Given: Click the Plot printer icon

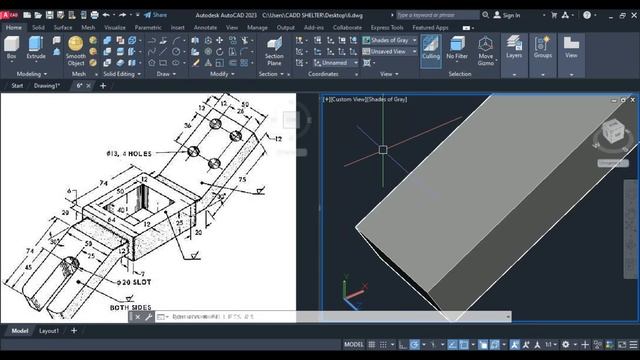Looking at the screenshot, I should tap(94, 15).
